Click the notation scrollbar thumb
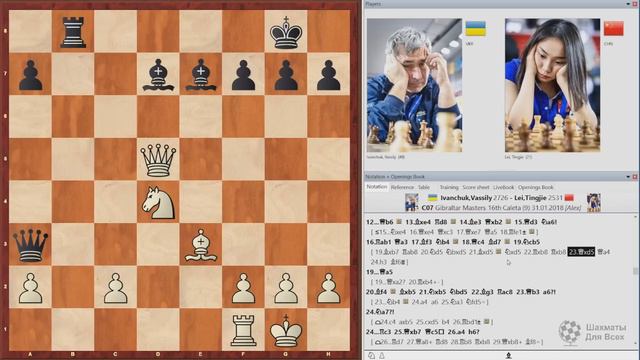The image size is (640, 360). pyautogui.click(x=635, y=271)
